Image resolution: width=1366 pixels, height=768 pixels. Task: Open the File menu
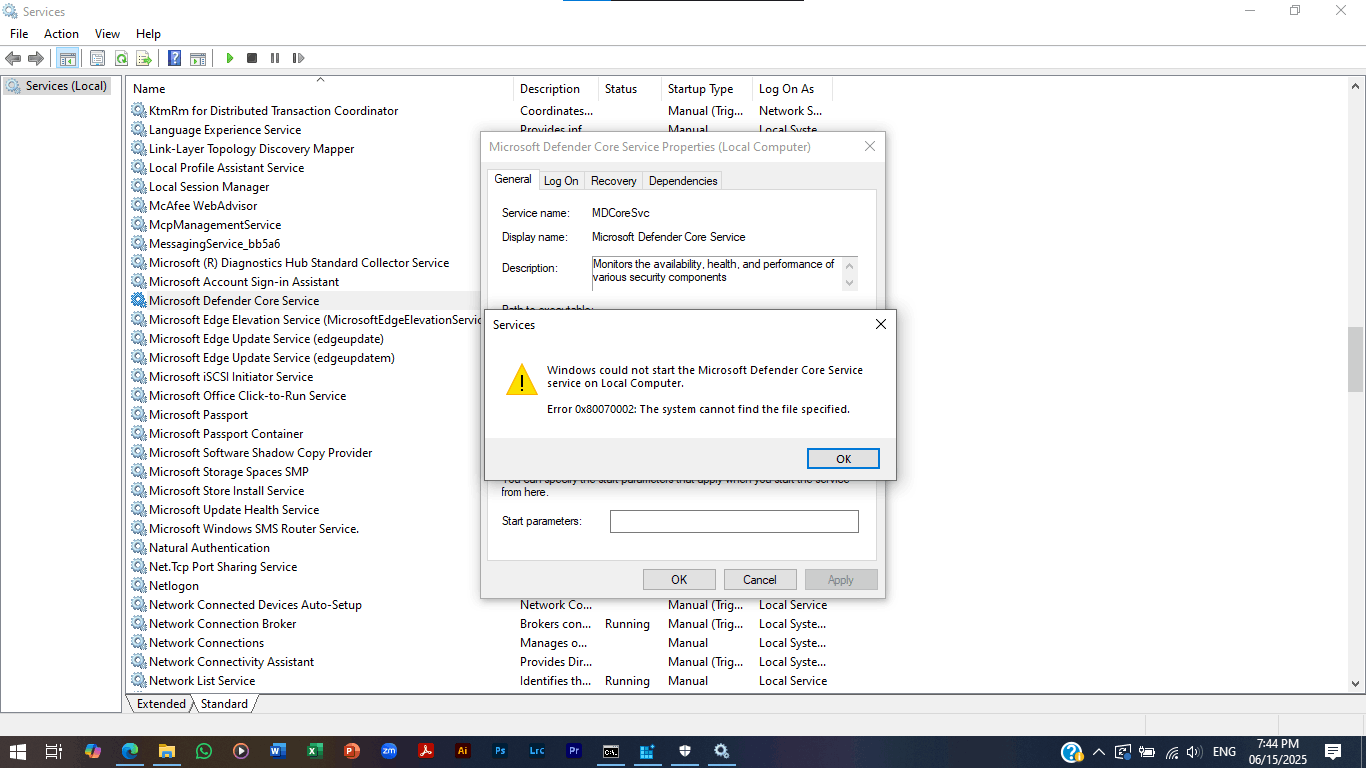coord(19,34)
